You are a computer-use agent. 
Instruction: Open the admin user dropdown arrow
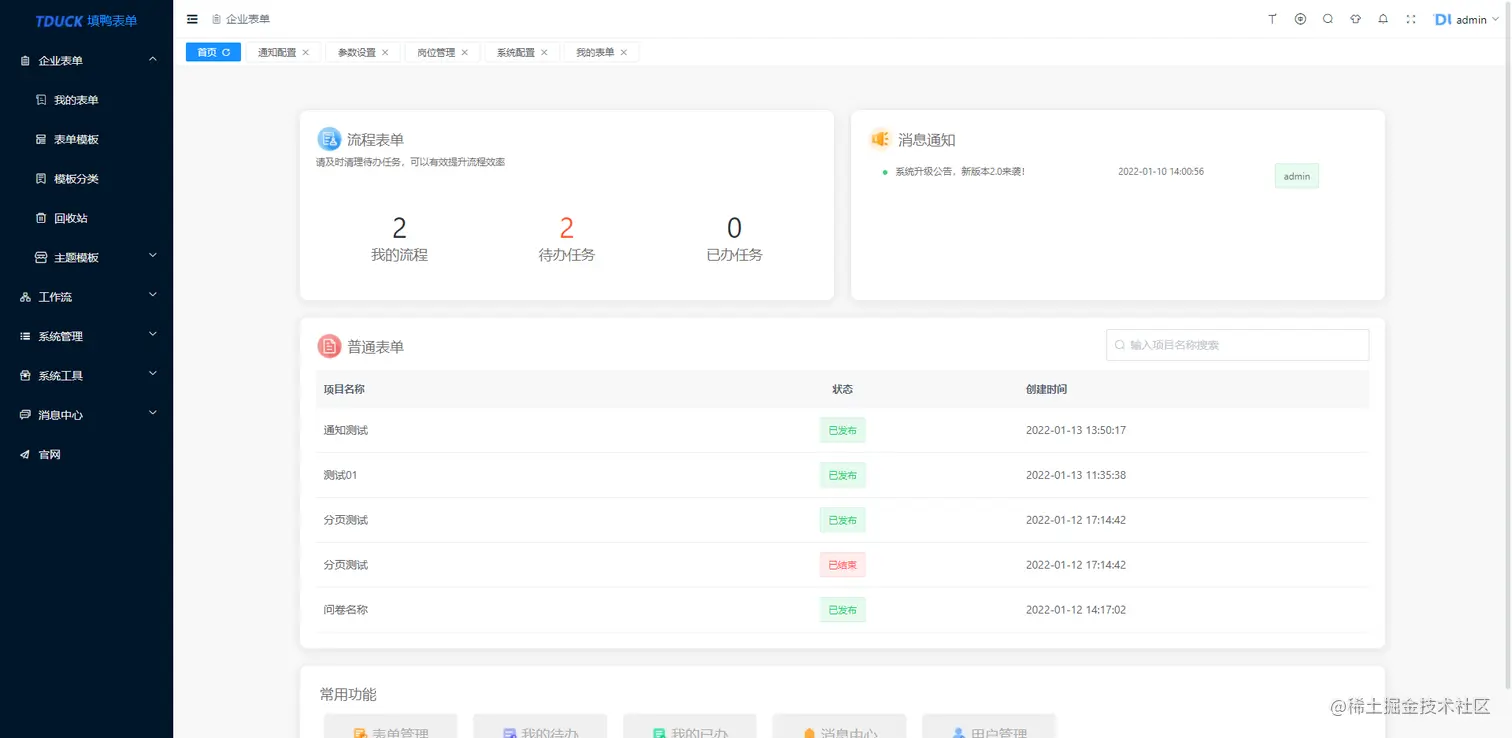tap(1495, 20)
